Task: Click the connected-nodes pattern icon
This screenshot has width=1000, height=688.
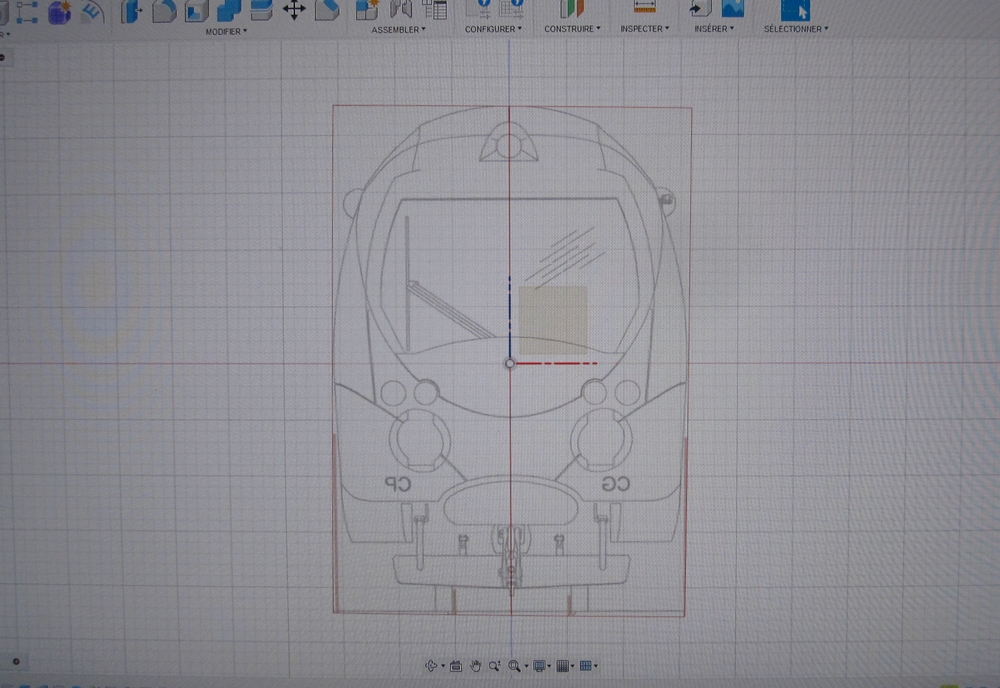Action: [27, 13]
